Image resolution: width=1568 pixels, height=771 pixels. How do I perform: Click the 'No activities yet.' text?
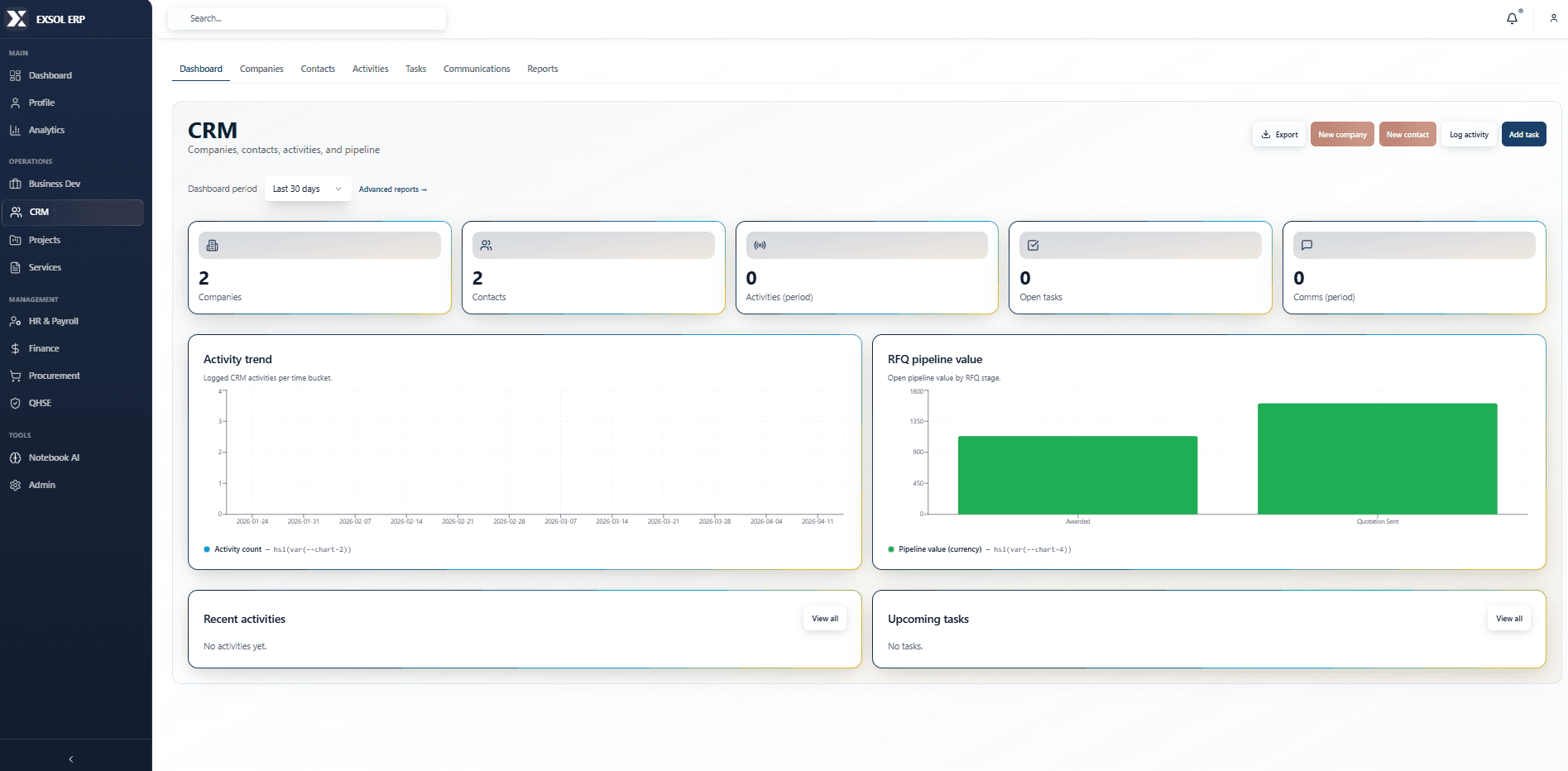(235, 646)
